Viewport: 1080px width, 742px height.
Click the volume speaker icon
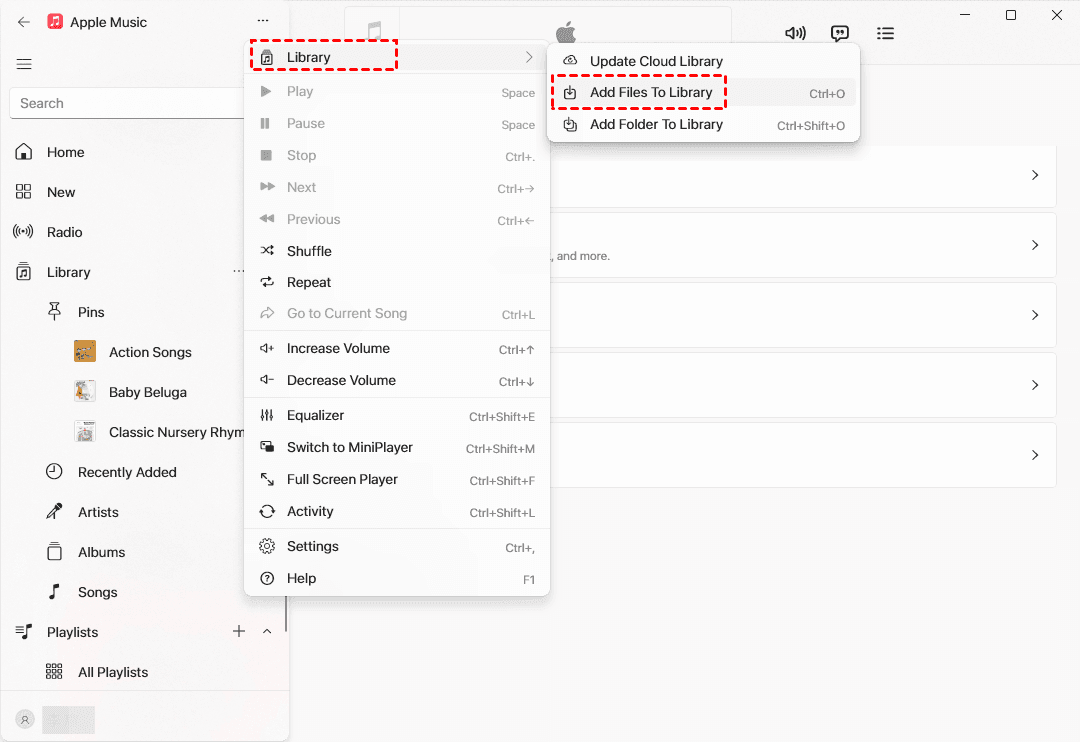(796, 33)
